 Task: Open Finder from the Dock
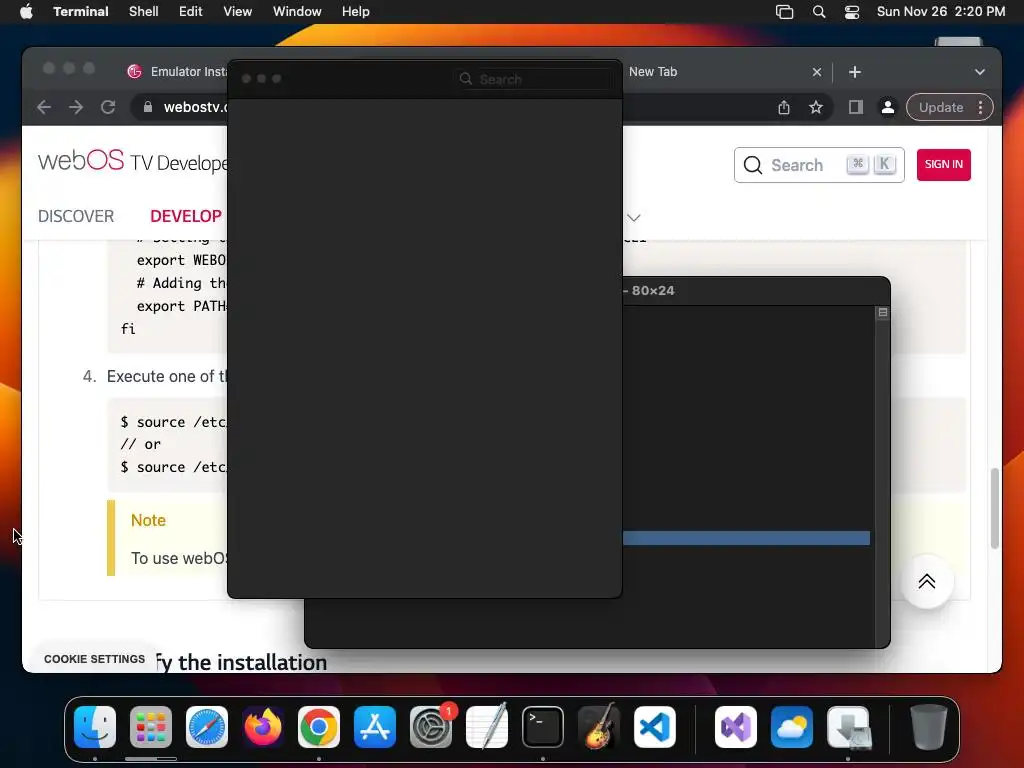[x=95, y=727]
